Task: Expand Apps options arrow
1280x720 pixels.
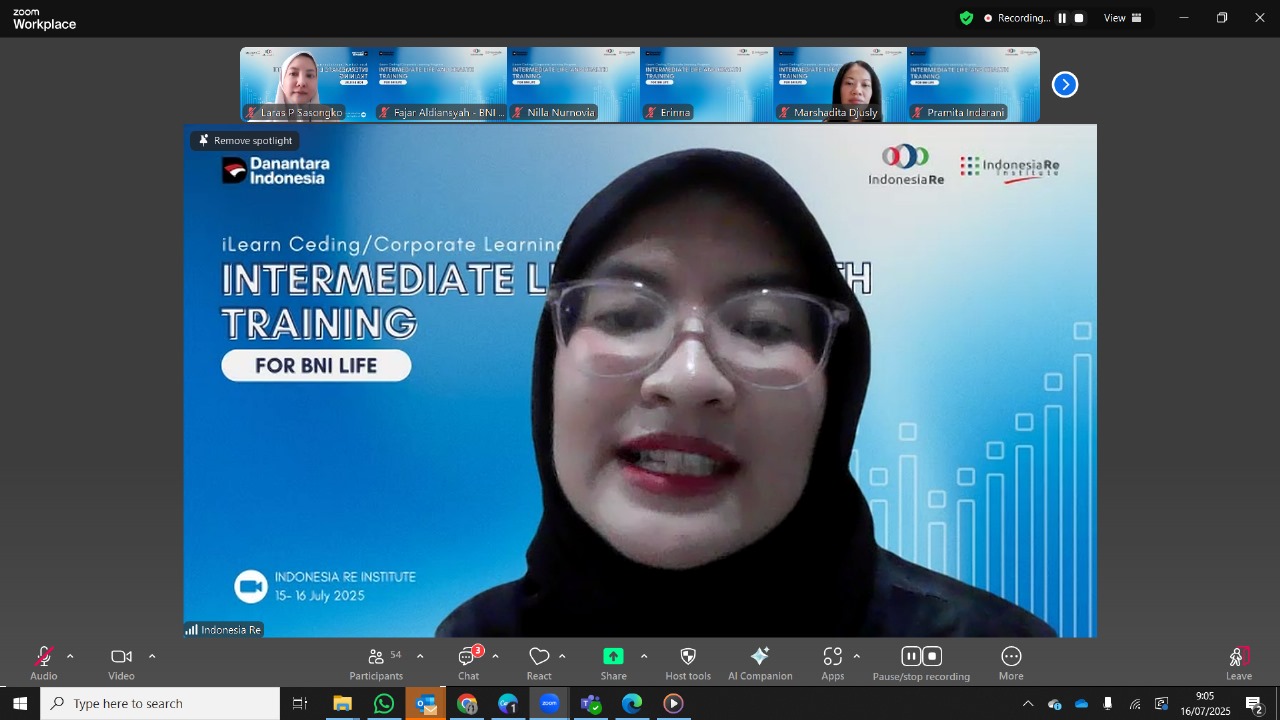Action: (x=857, y=657)
